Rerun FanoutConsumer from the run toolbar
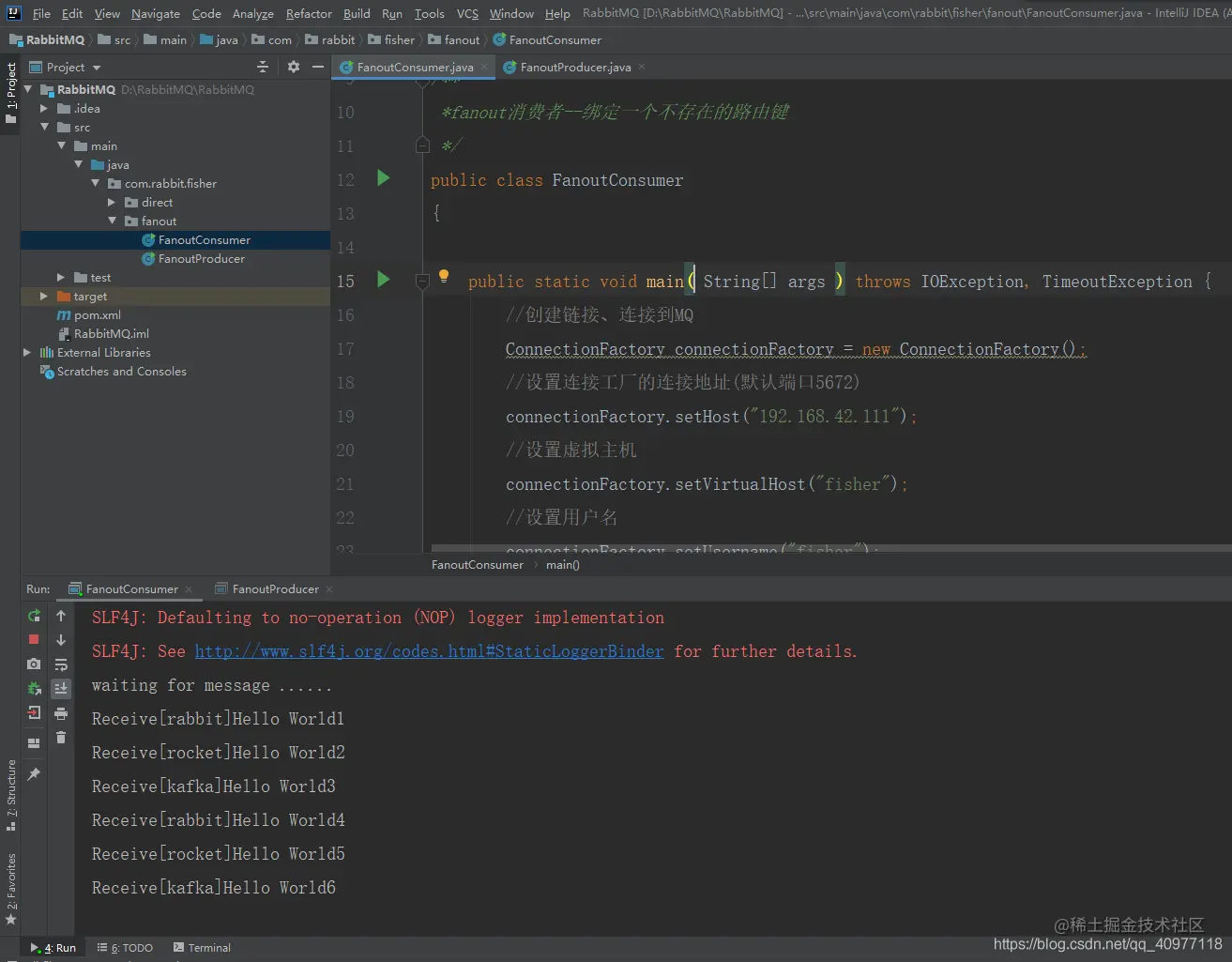The width and height of the screenshot is (1232, 962). click(x=34, y=616)
